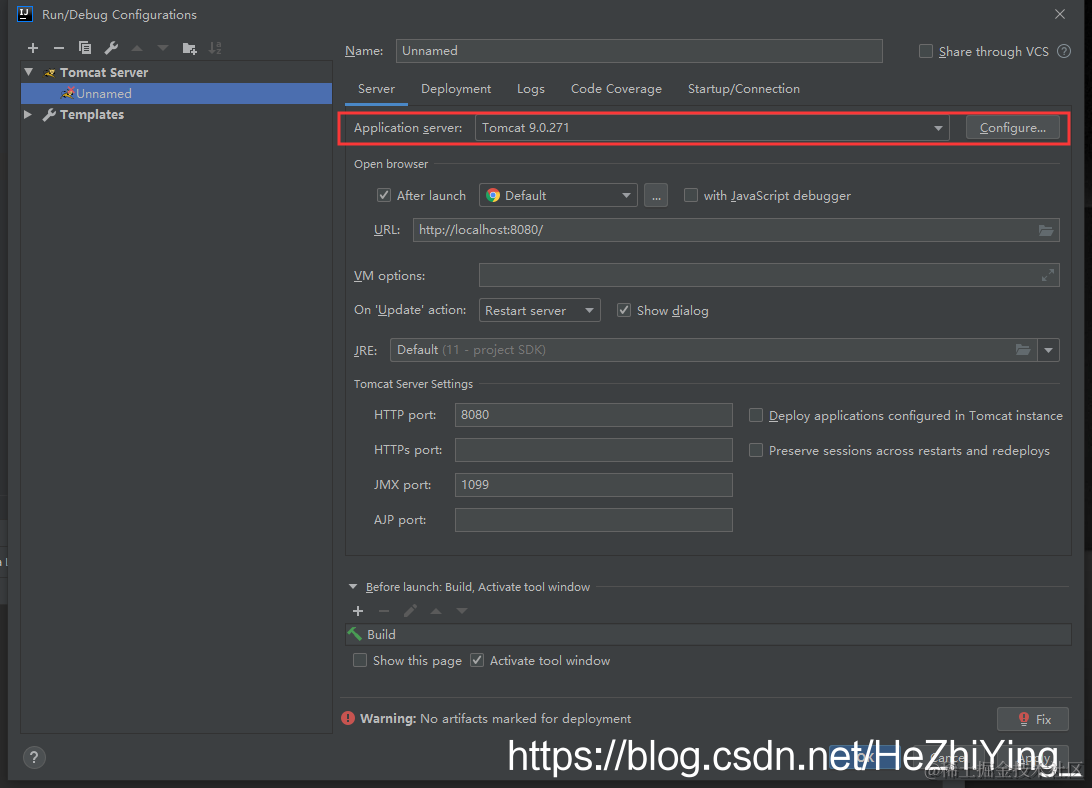Enable Preserve sessions across restarts
Viewport: 1092px width, 788px height.
(756, 450)
